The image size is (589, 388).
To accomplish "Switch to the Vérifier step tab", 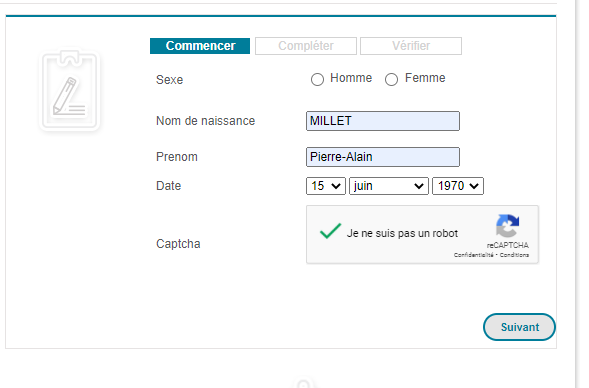I will (x=411, y=46).
